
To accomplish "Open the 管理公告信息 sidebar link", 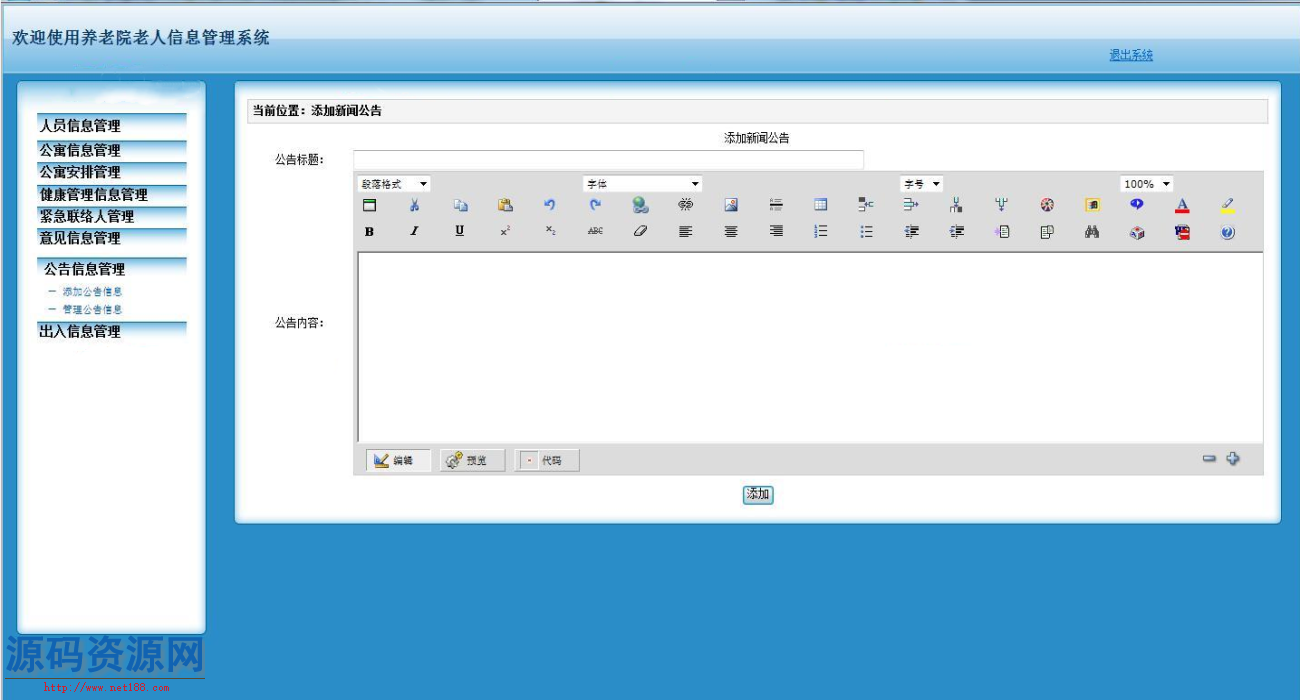I will (x=92, y=310).
